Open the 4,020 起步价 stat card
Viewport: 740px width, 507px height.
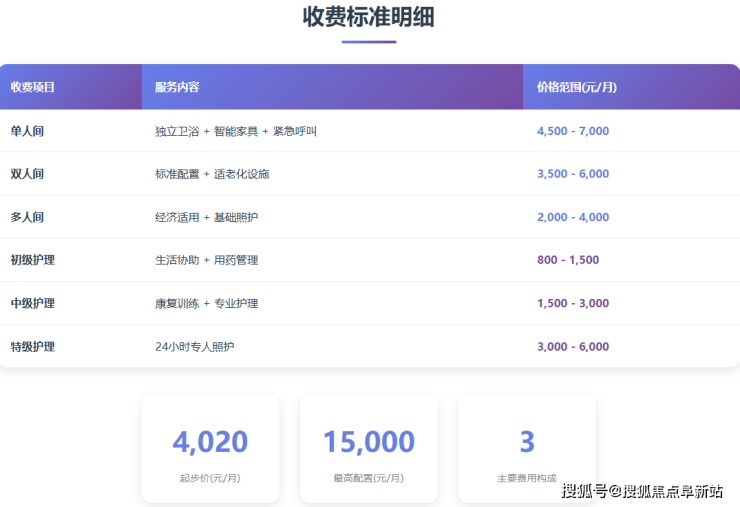pyautogui.click(x=210, y=448)
